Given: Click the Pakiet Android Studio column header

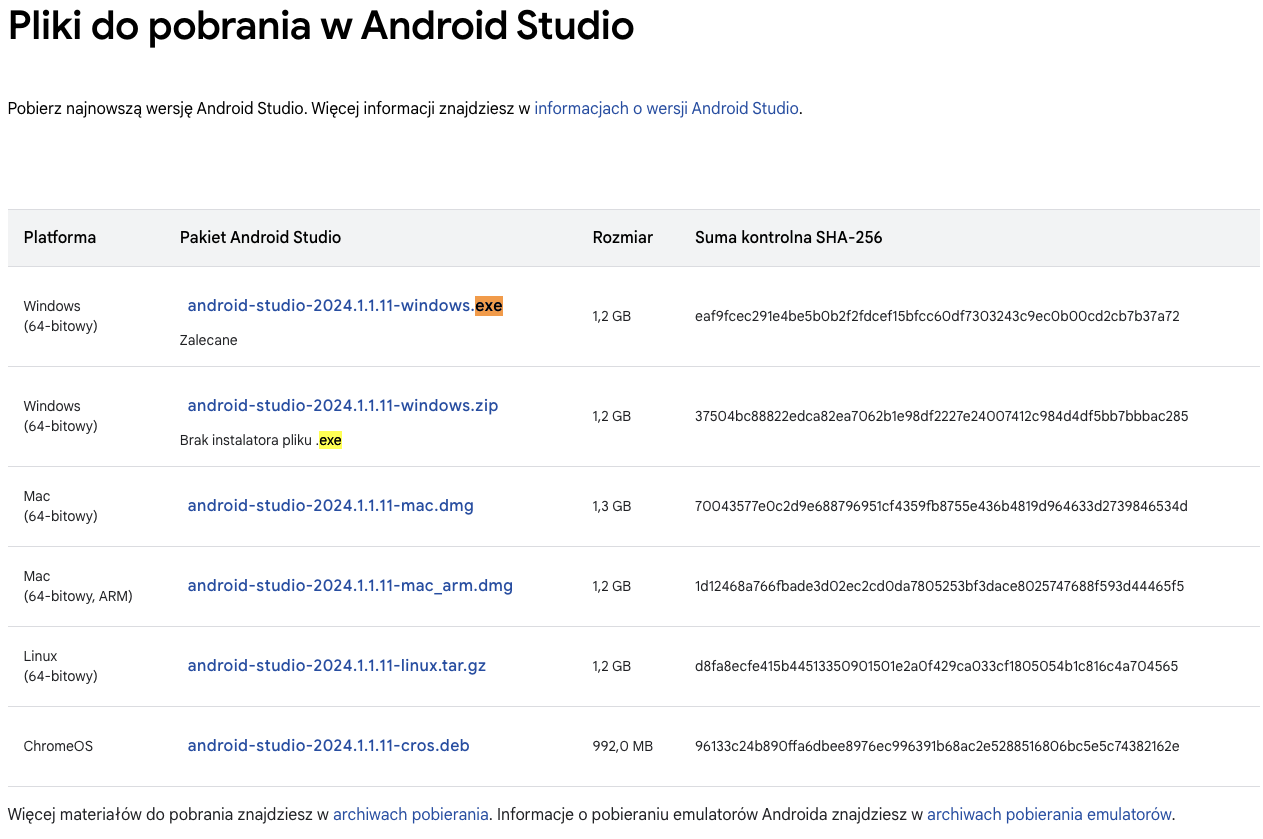Looking at the screenshot, I should coord(260,237).
